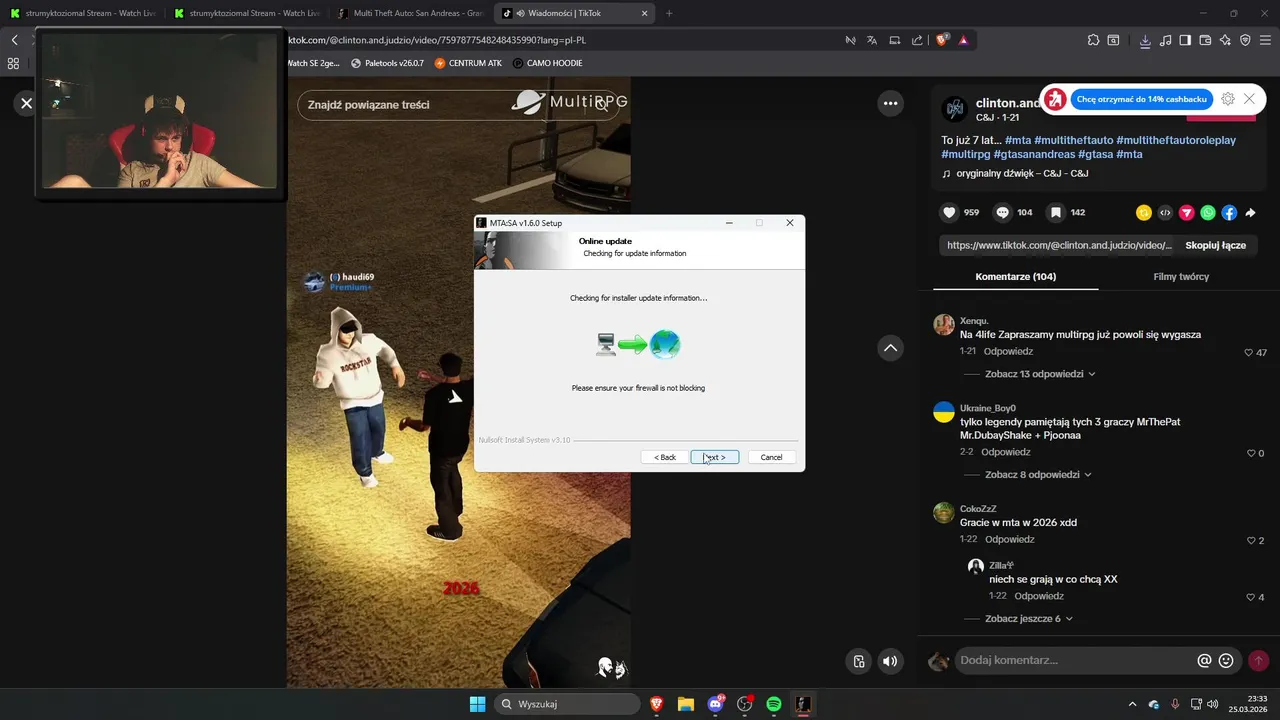The height and width of the screenshot is (720, 1280).
Task: Click the Brave Shields lion icon
Action: point(942,40)
